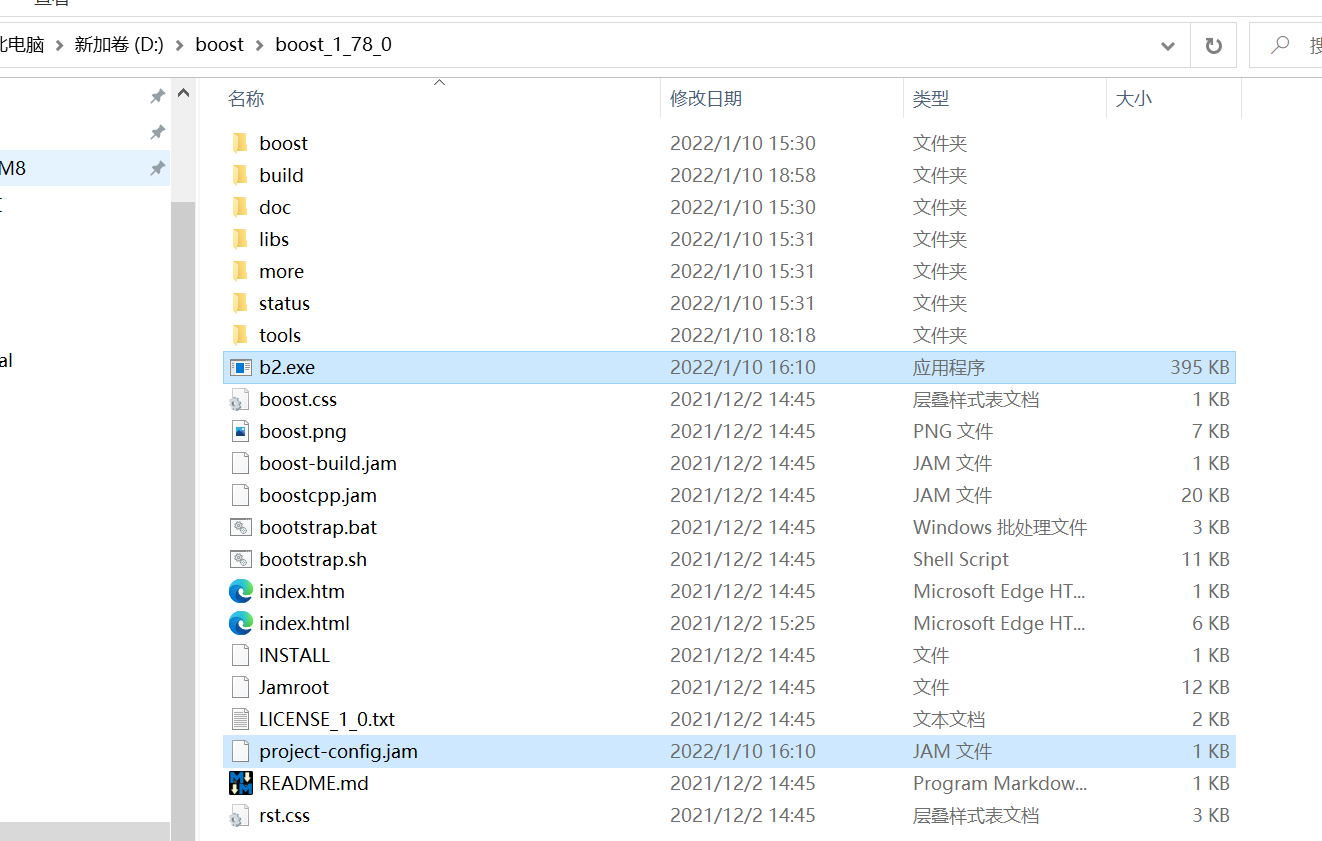Viewport: 1322px width, 841px height.
Task: Click the refresh icon beside the address bar
Action: 1212,44
